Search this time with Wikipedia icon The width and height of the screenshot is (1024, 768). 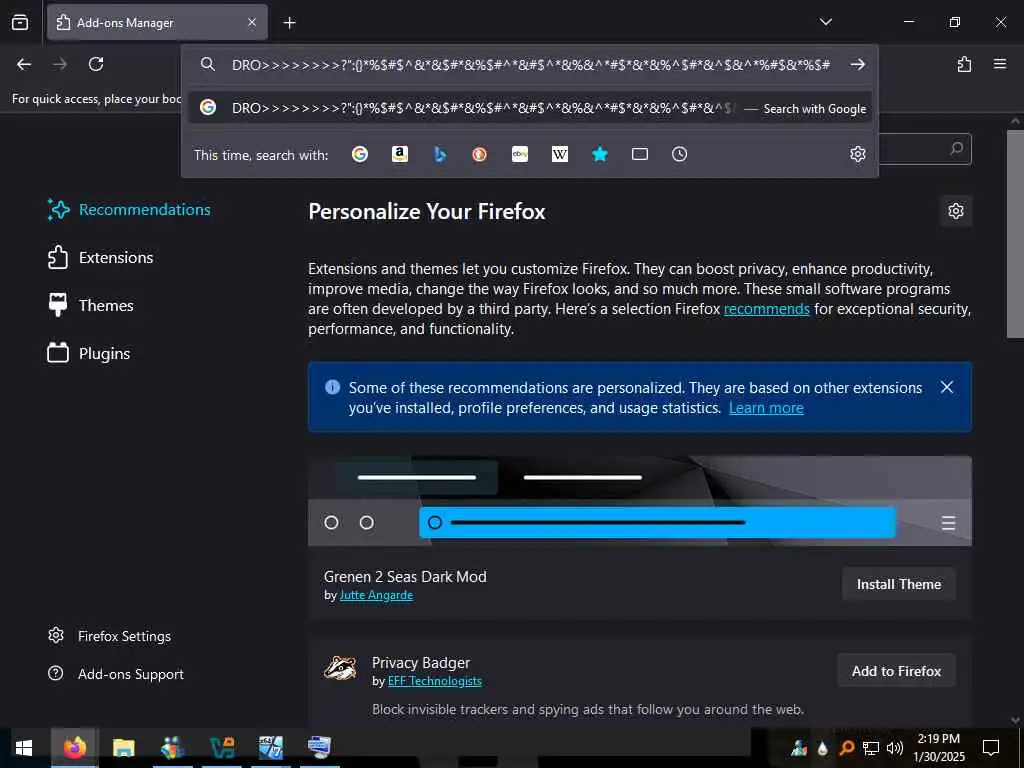pos(560,154)
